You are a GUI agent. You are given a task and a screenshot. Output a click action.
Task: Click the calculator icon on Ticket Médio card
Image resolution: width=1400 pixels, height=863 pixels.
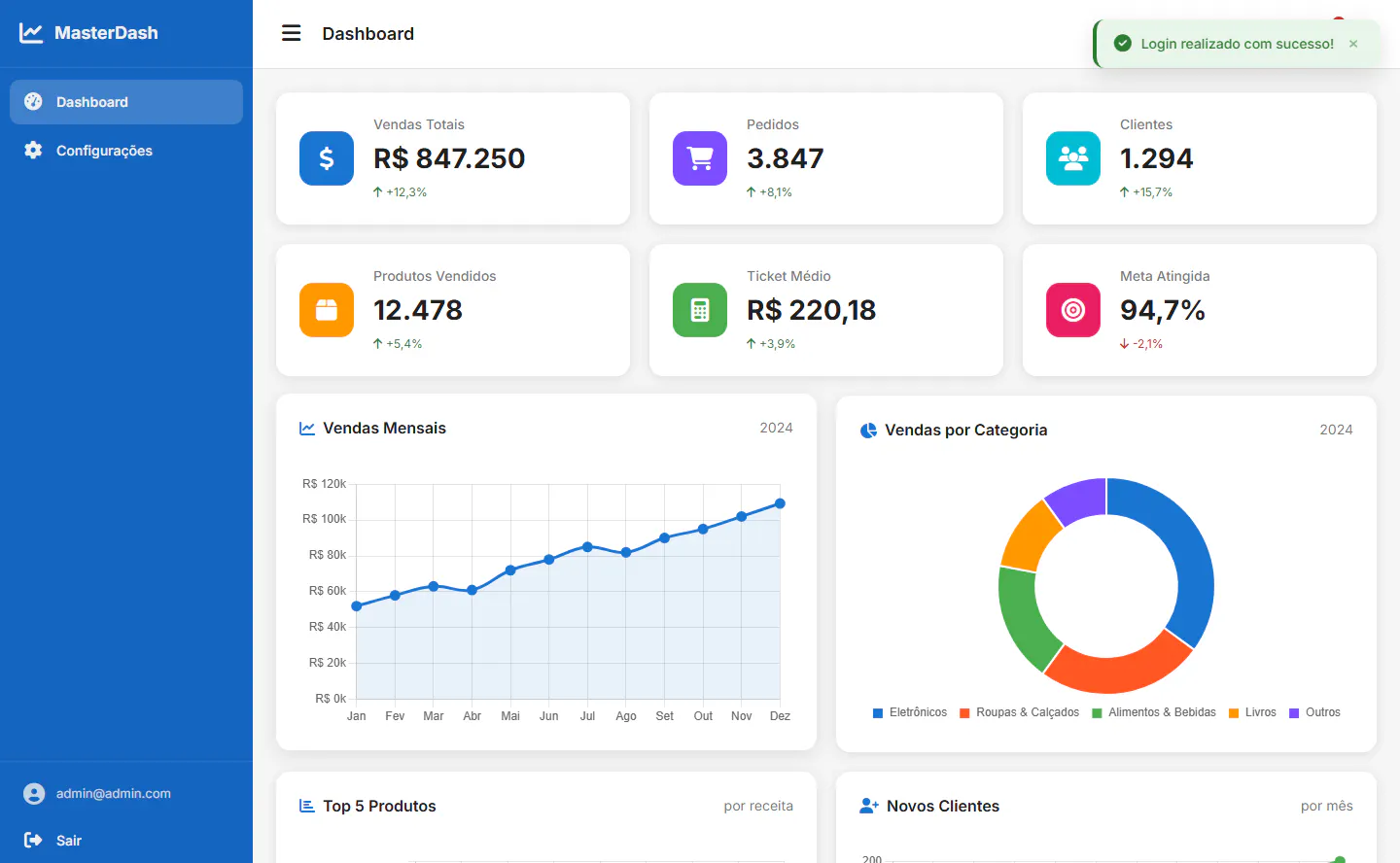700,310
